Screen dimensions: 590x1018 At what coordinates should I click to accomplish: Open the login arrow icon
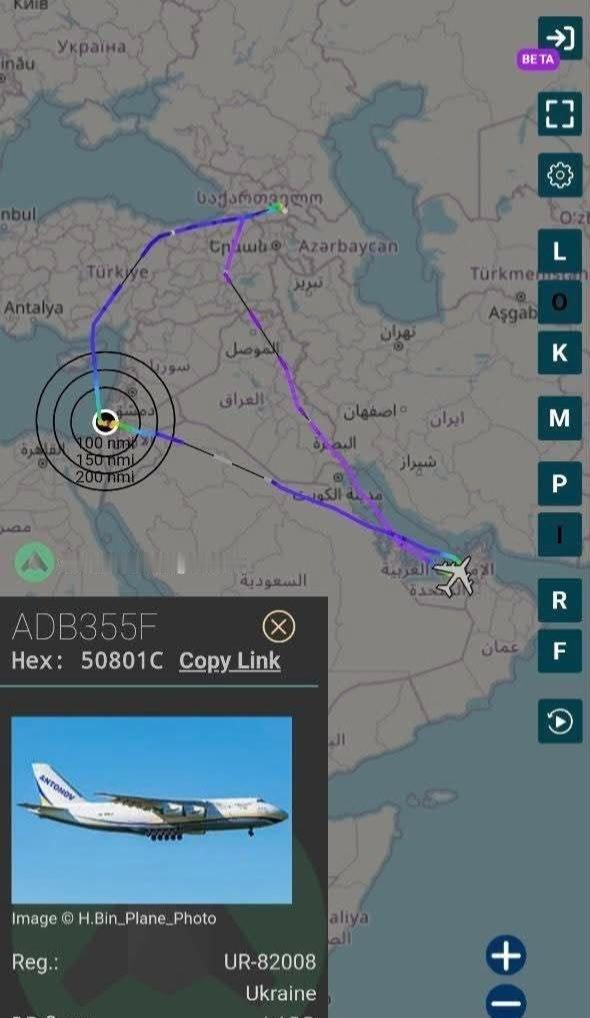pyautogui.click(x=560, y=38)
